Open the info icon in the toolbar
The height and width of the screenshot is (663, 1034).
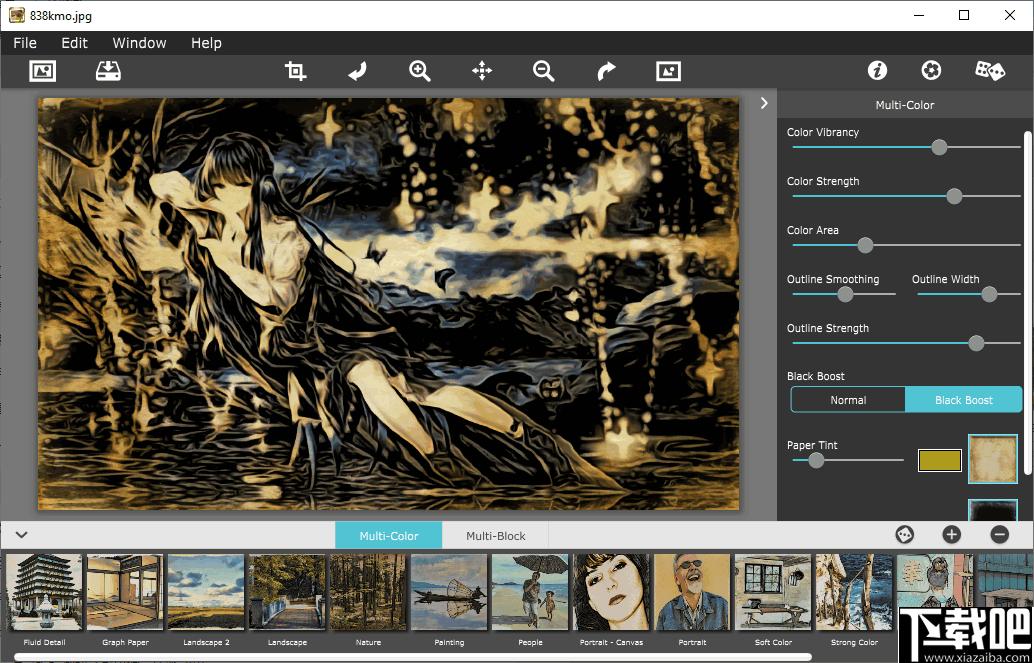pyautogui.click(x=877, y=71)
